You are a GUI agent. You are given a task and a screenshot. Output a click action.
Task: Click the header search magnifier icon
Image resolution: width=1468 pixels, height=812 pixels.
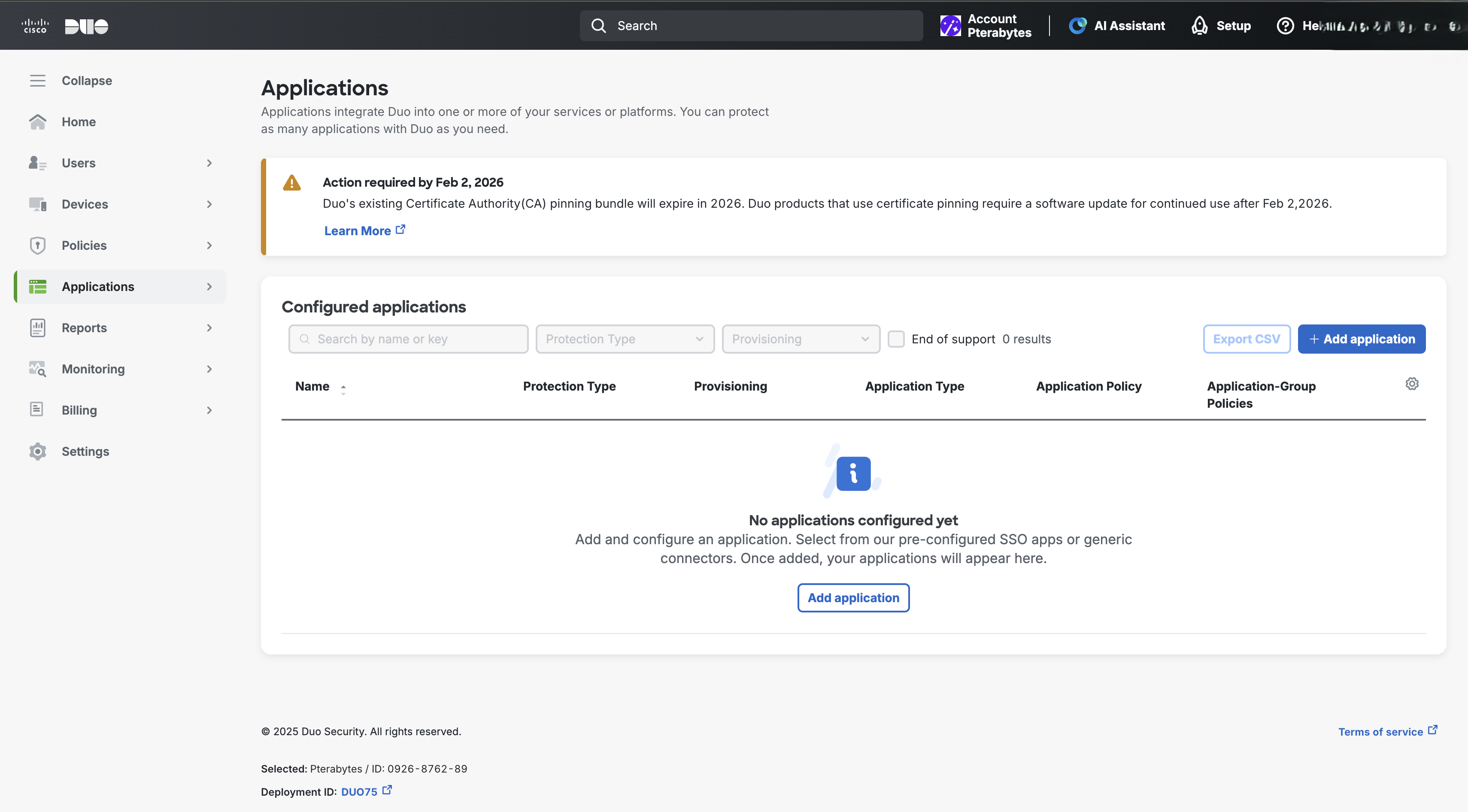pos(598,26)
